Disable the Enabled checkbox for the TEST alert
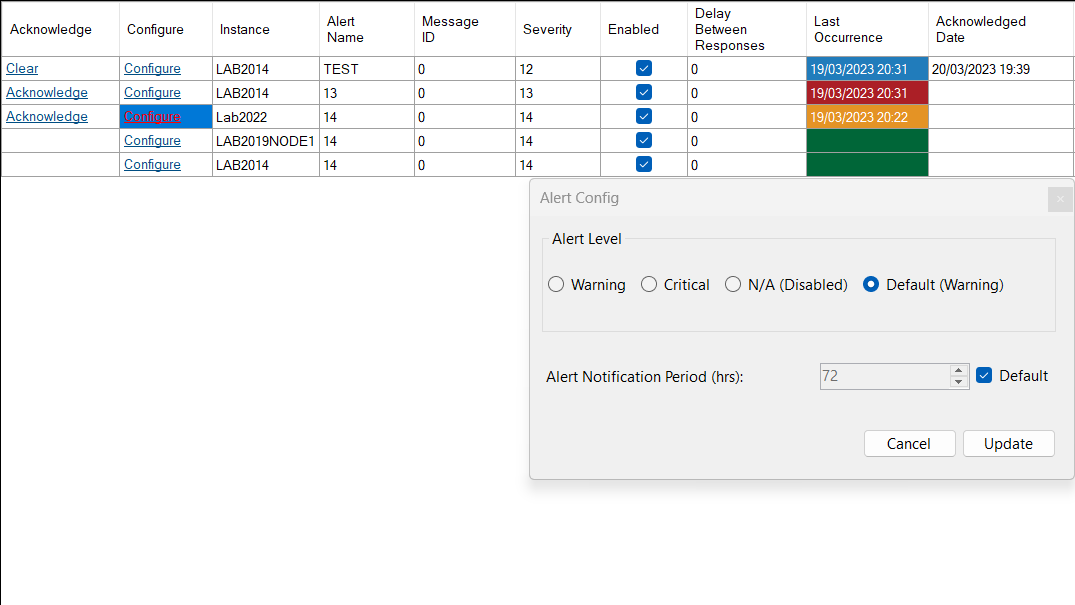This screenshot has height=605, width=1075. [x=643, y=68]
